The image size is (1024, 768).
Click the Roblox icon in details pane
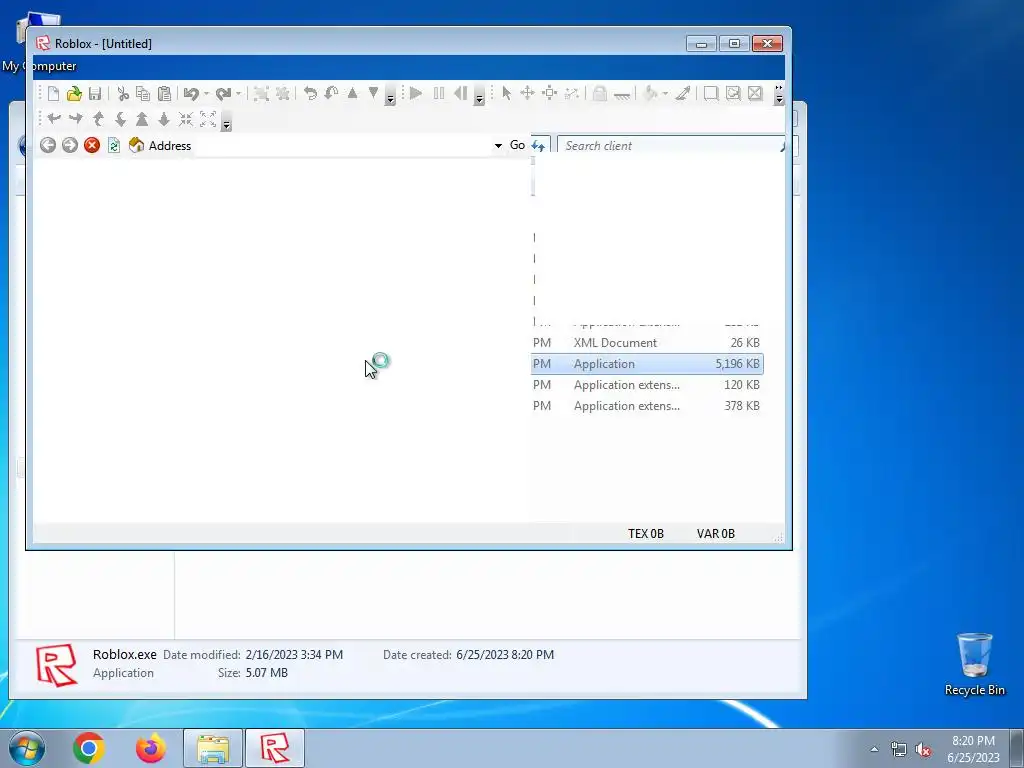coord(56,665)
